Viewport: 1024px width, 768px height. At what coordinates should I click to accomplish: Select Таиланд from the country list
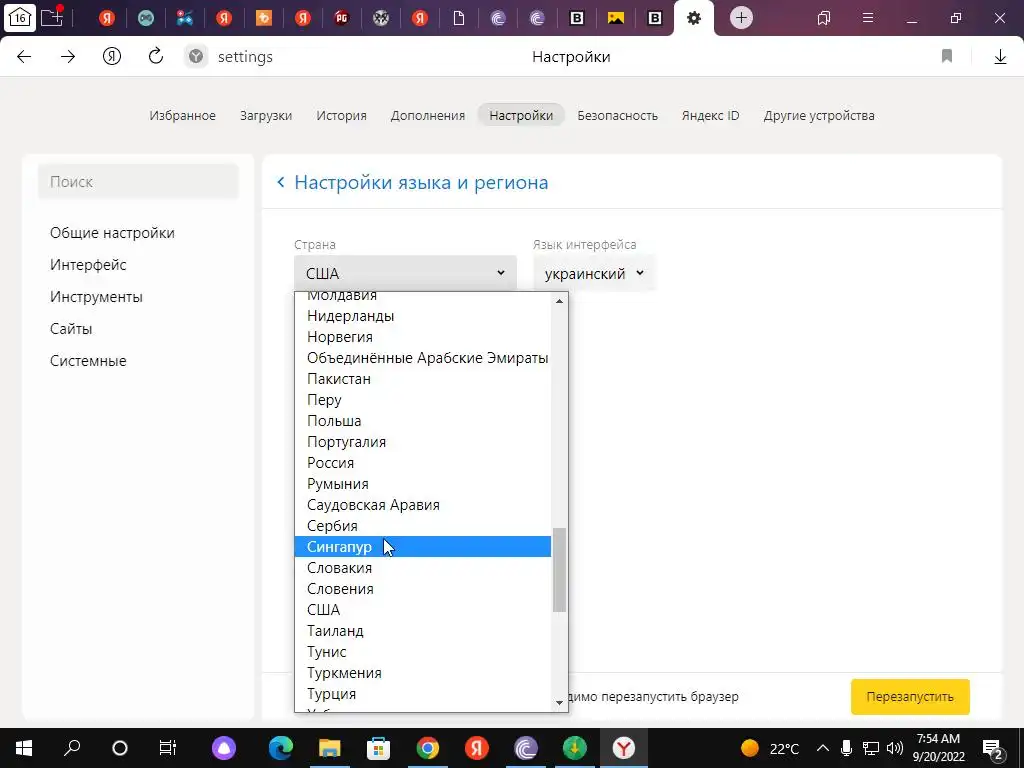click(423, 631)
